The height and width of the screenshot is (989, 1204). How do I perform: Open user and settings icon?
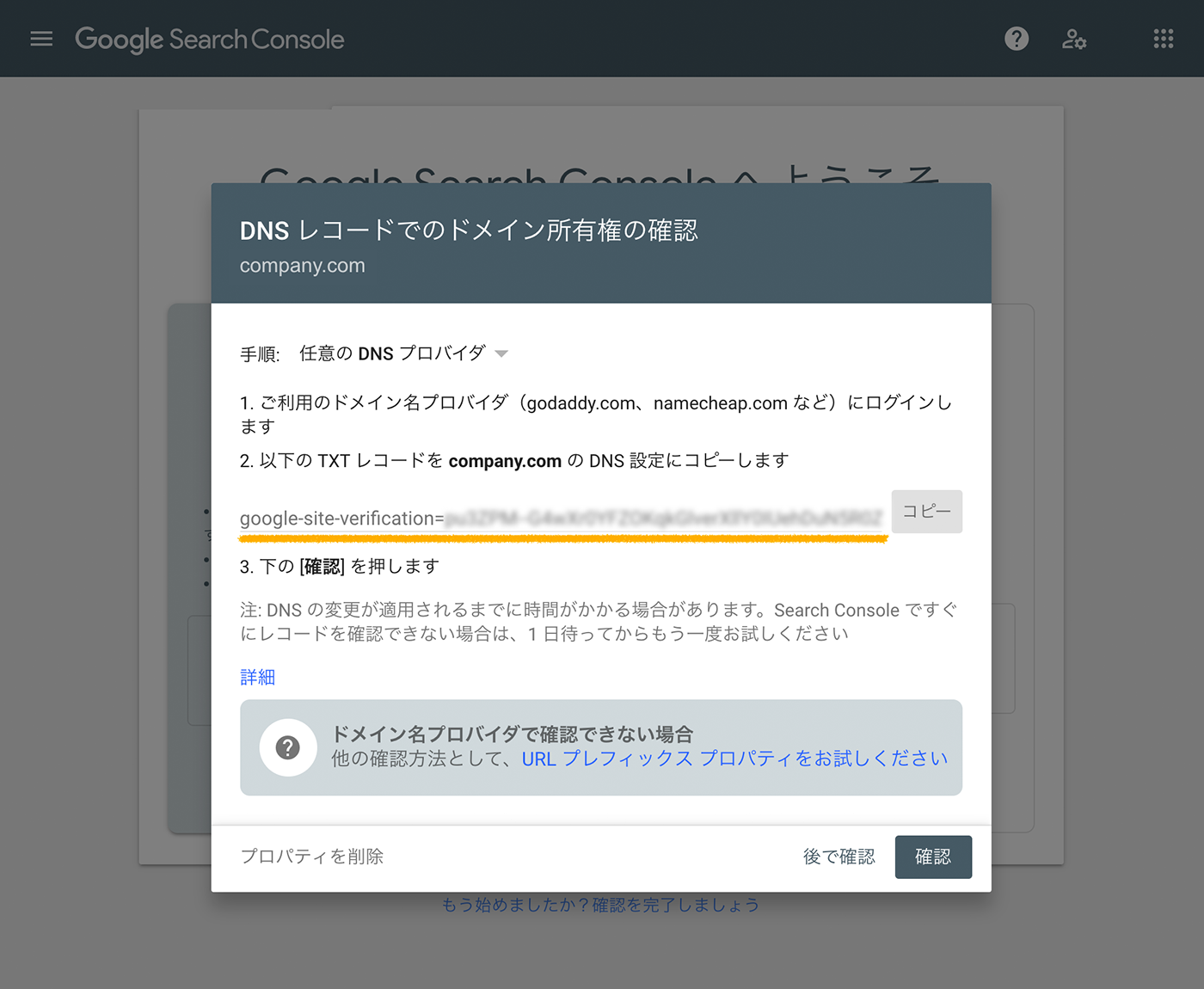(1074, 39)
